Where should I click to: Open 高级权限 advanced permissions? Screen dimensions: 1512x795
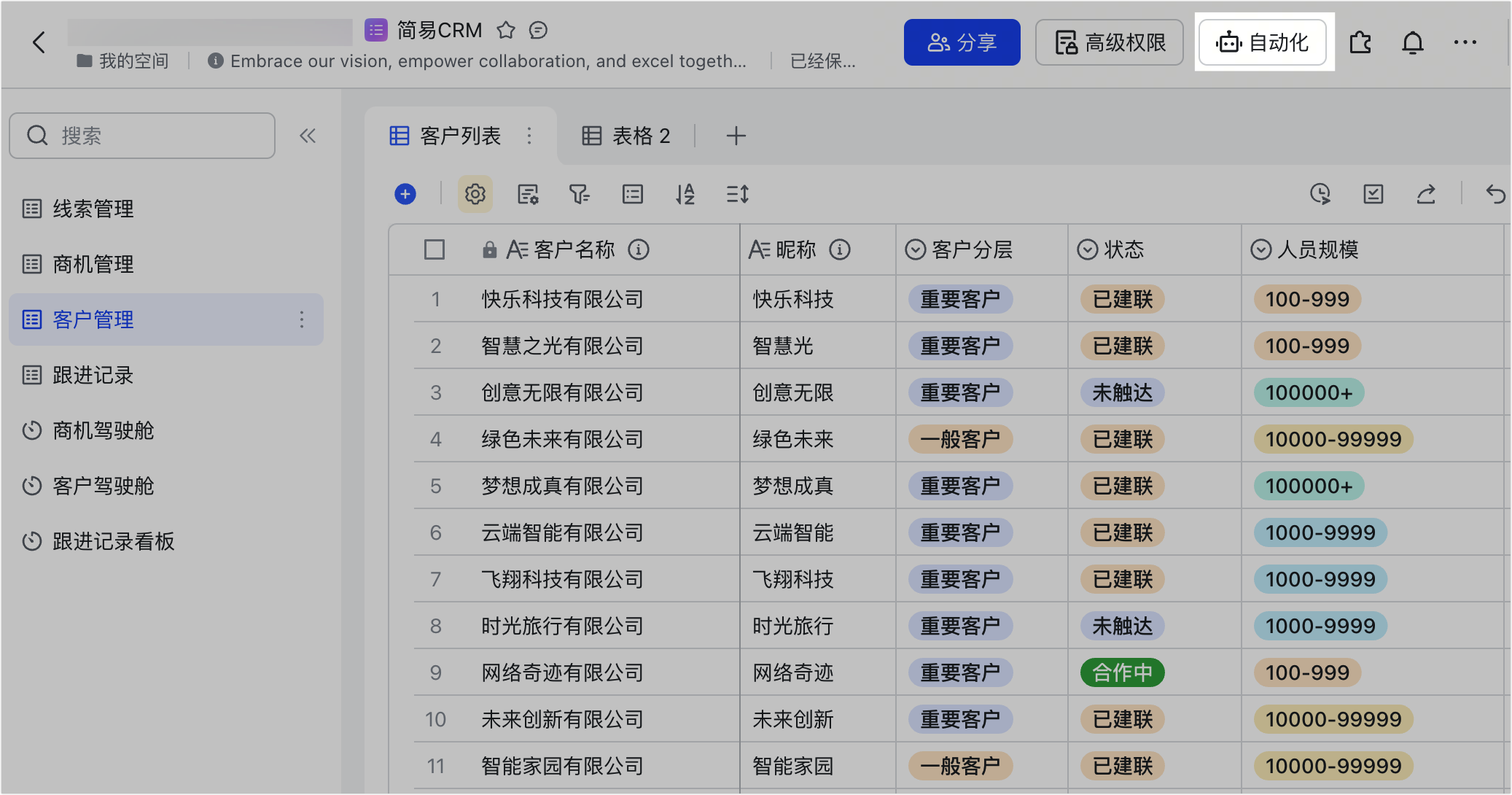1110,42
